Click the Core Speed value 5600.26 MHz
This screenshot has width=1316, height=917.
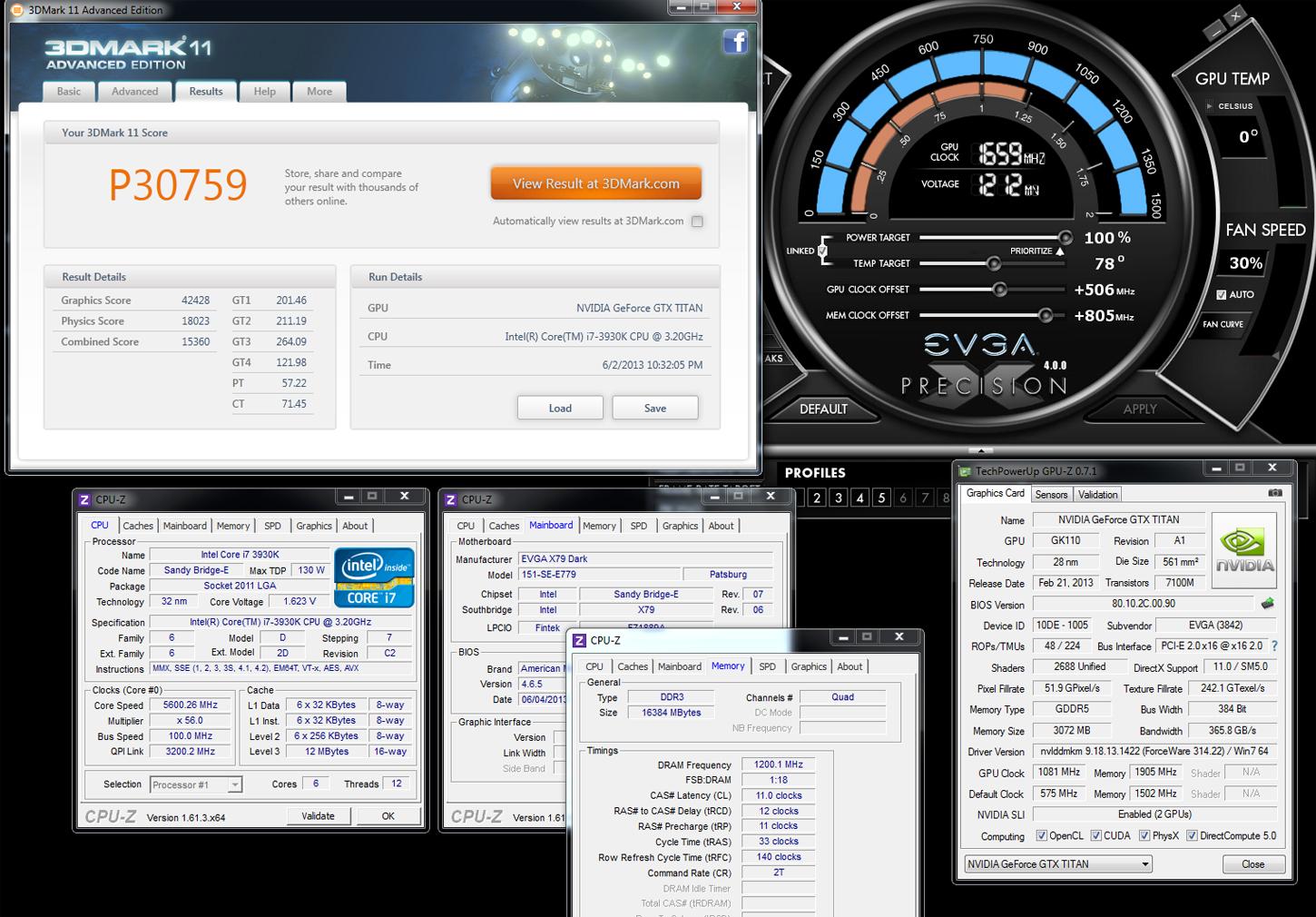(191, 705)
